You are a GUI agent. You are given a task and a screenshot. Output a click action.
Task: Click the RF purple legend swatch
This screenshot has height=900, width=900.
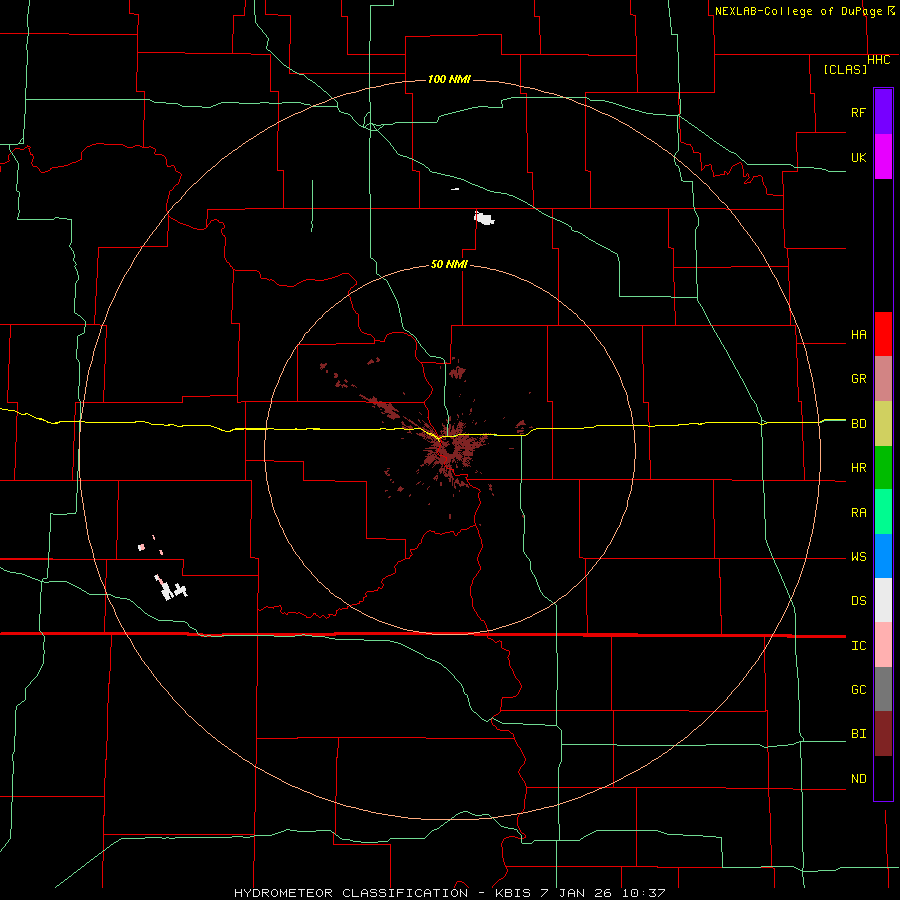(x=883, y=112)
